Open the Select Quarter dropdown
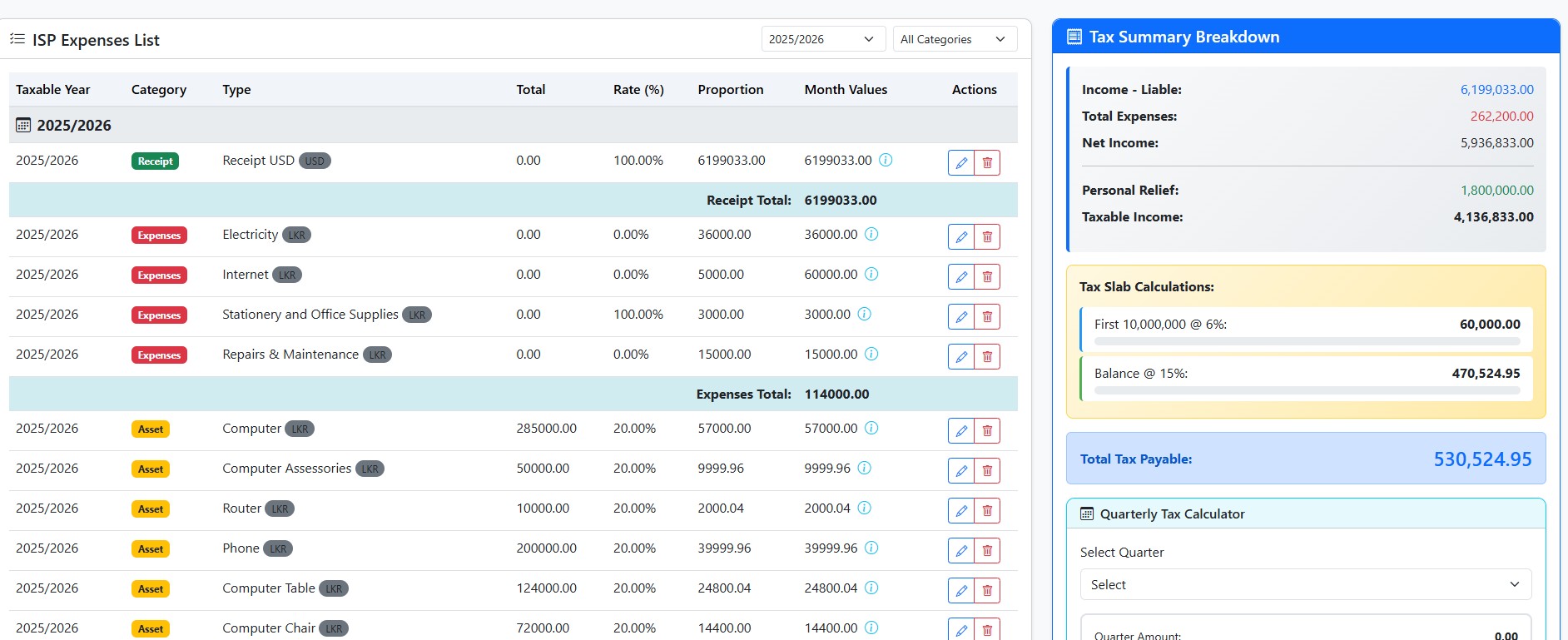The height and width of the screenshot is (640, 1568). click(x=1305, y=585)
